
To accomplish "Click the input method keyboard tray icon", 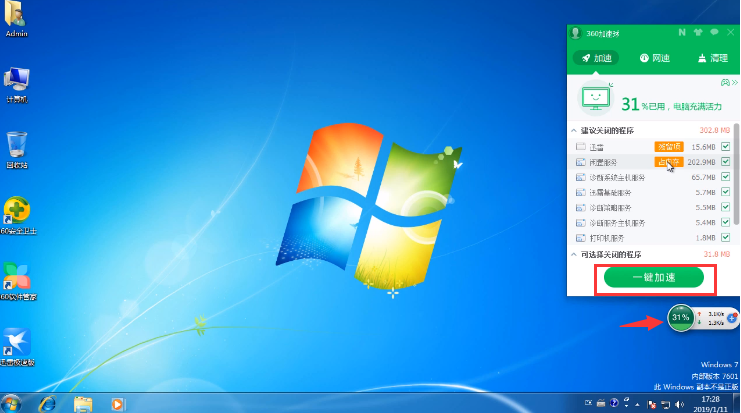I will (601, 403).
